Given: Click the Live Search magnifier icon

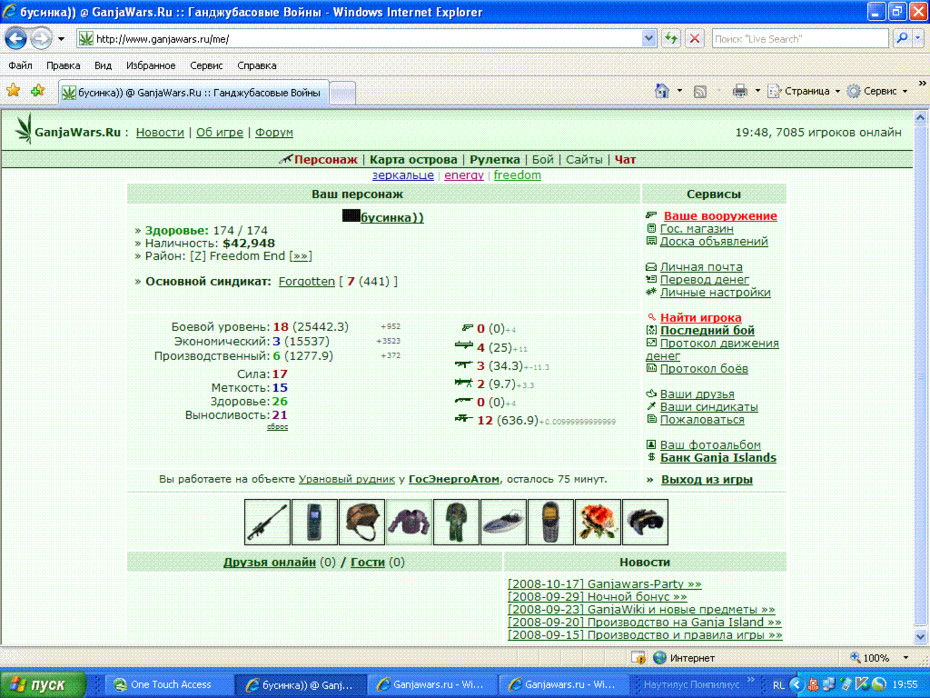Looking at the screenshot, I should point(902,39).
